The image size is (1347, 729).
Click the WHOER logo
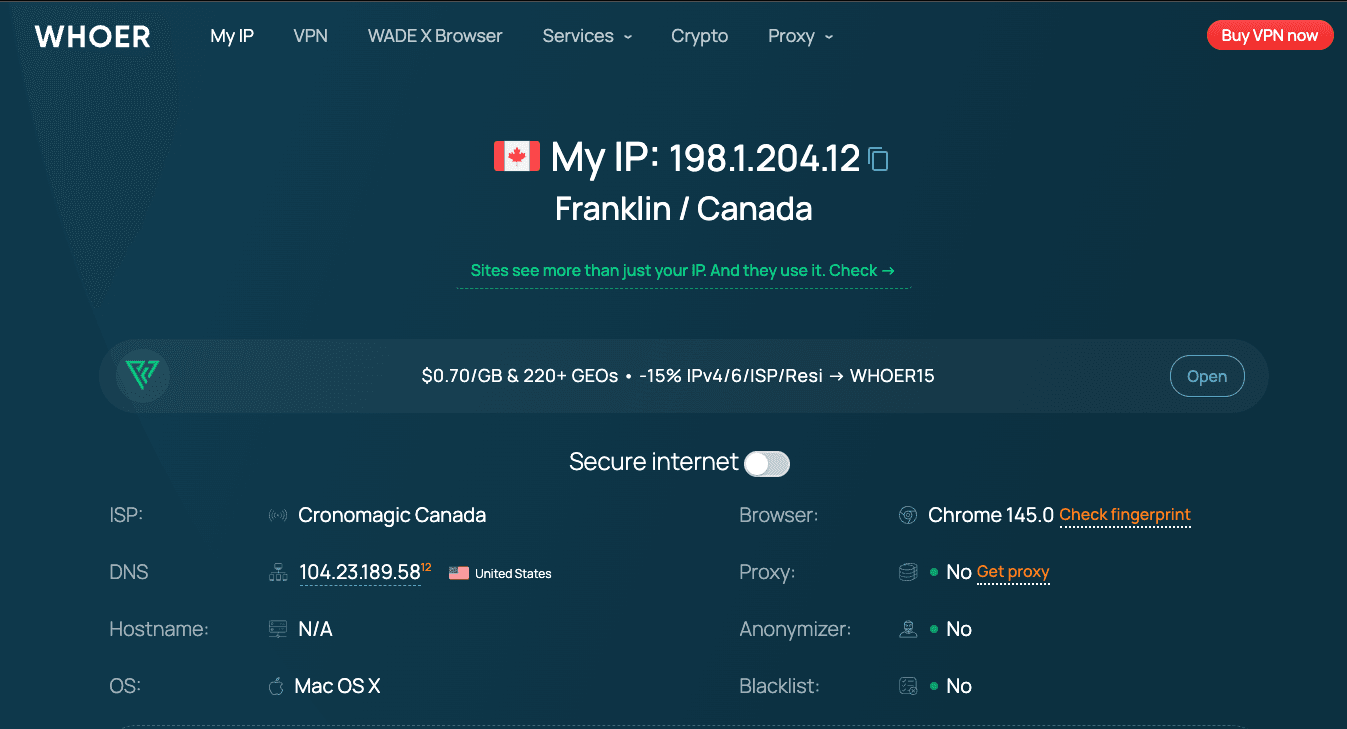(x=91, y=36)
